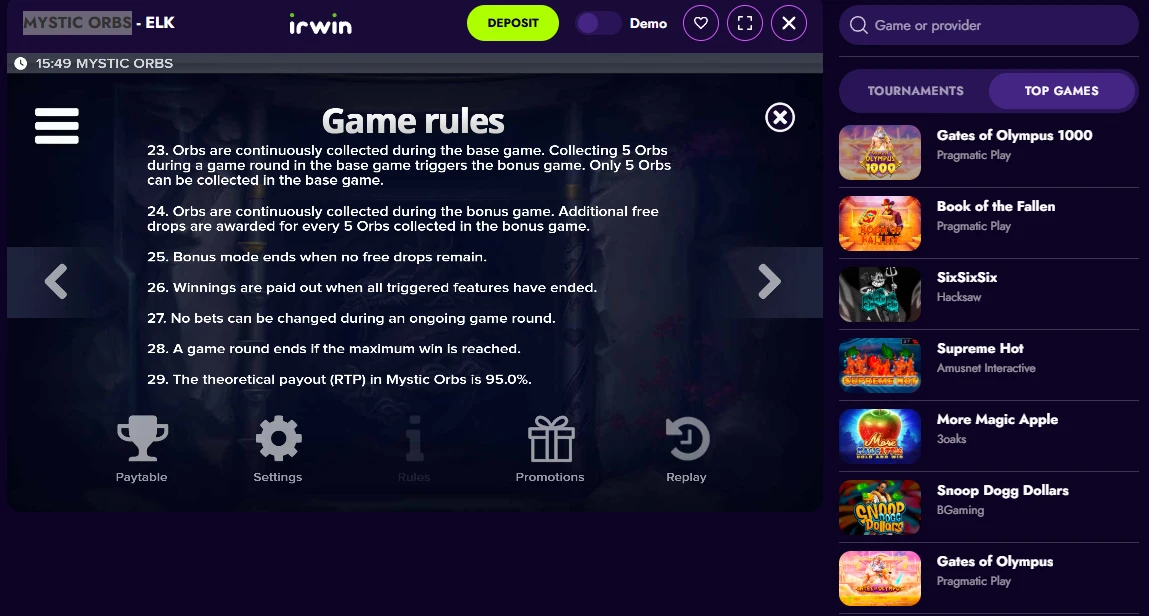
Task: Click the green Deposit button
Action: point(513,23)
